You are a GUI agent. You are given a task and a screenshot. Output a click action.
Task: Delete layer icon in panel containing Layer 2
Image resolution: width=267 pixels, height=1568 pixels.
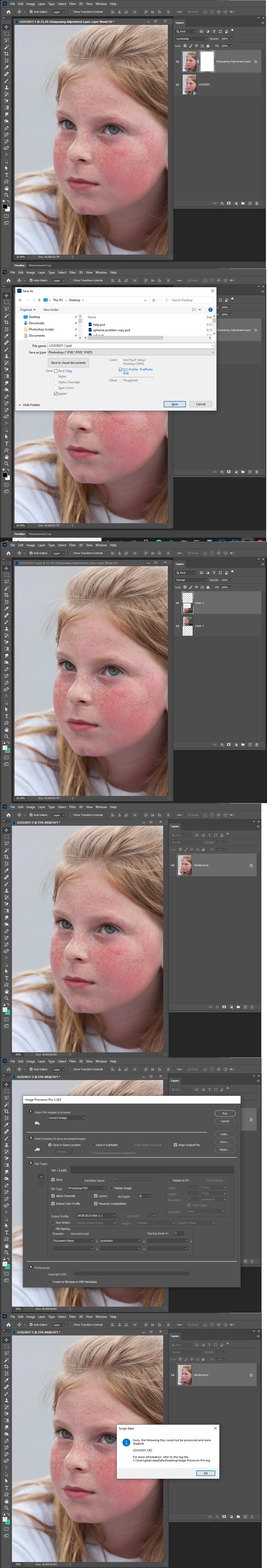[x=257, y=744]
